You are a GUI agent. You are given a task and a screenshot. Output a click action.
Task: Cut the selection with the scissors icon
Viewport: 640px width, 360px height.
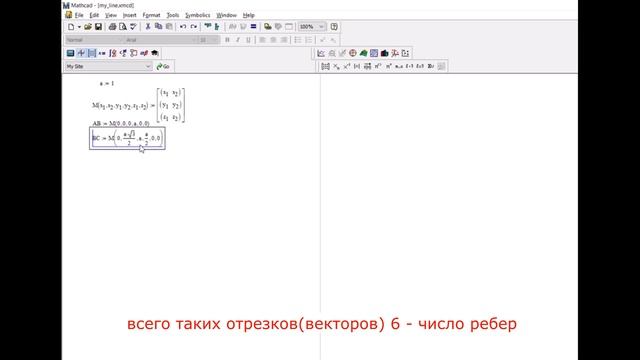point(148,27)
